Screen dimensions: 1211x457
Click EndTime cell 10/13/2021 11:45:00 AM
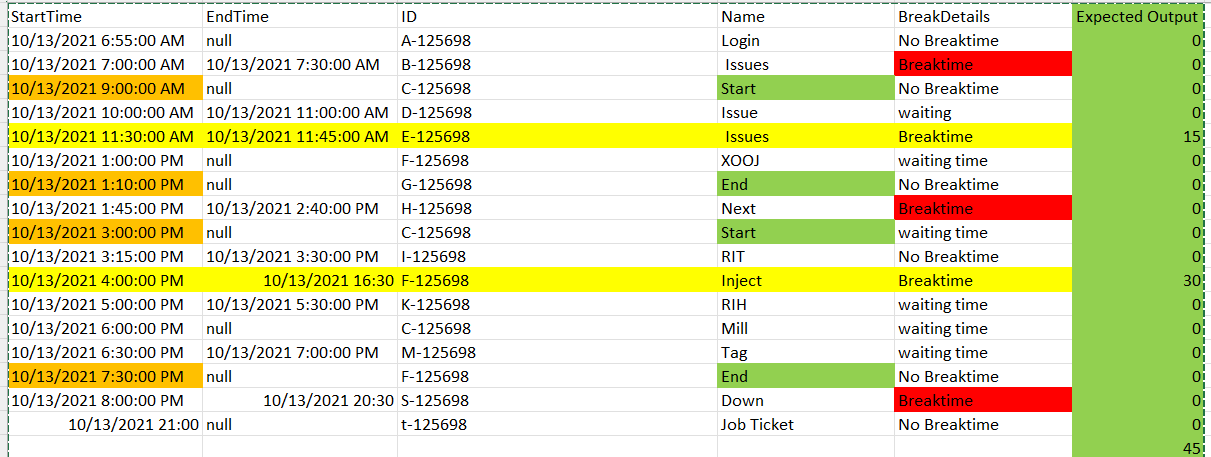[300, 137]
